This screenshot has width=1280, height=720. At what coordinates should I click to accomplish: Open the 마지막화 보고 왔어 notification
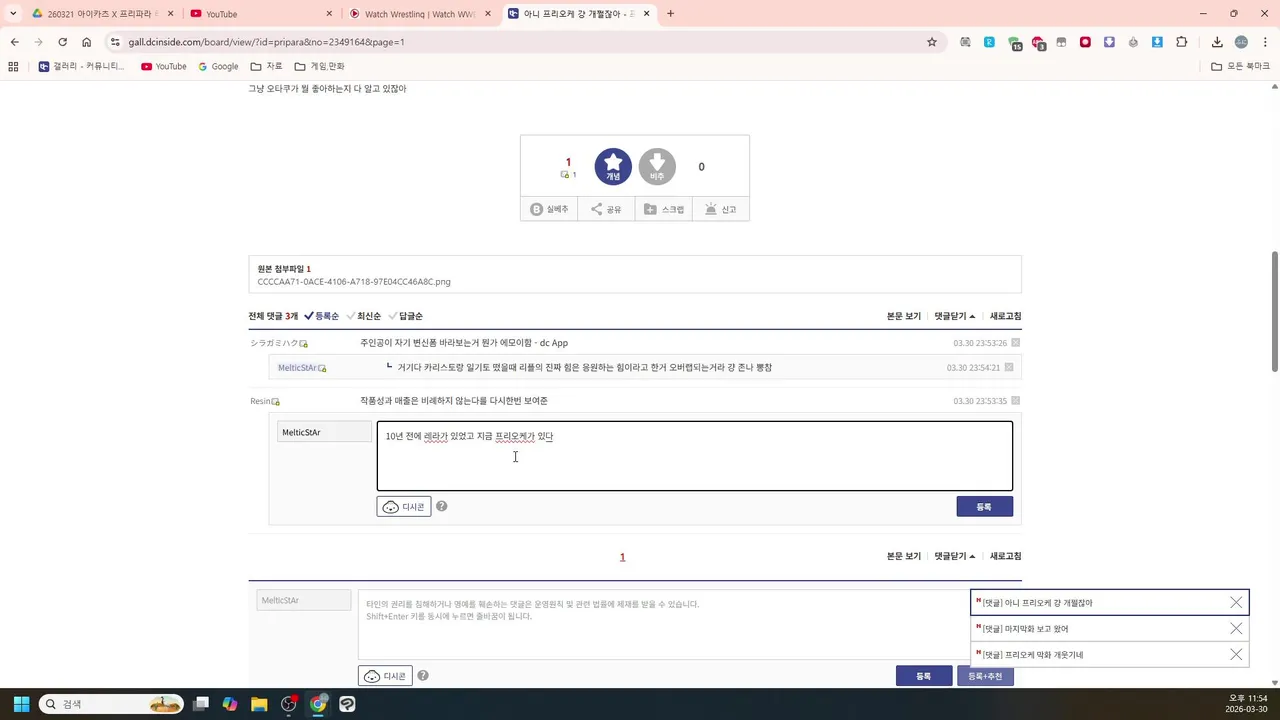click(1025, 629)
